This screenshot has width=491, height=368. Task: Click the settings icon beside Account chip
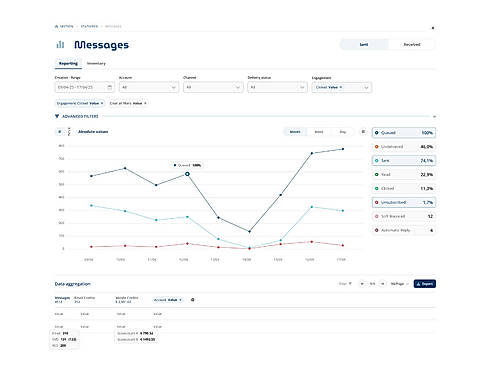click(193, 300)
